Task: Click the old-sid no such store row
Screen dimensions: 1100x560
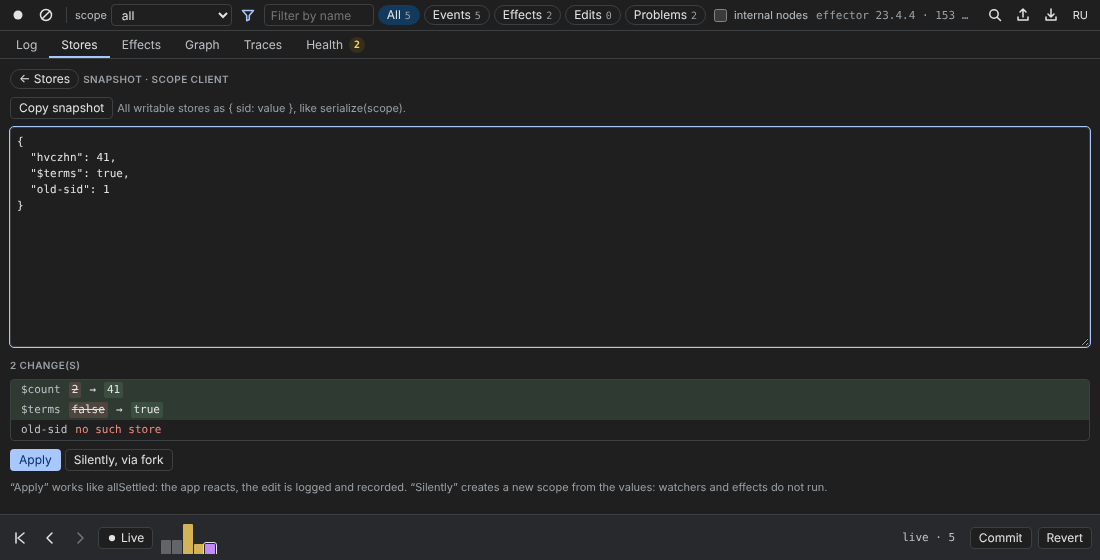Action: (550, 429)
